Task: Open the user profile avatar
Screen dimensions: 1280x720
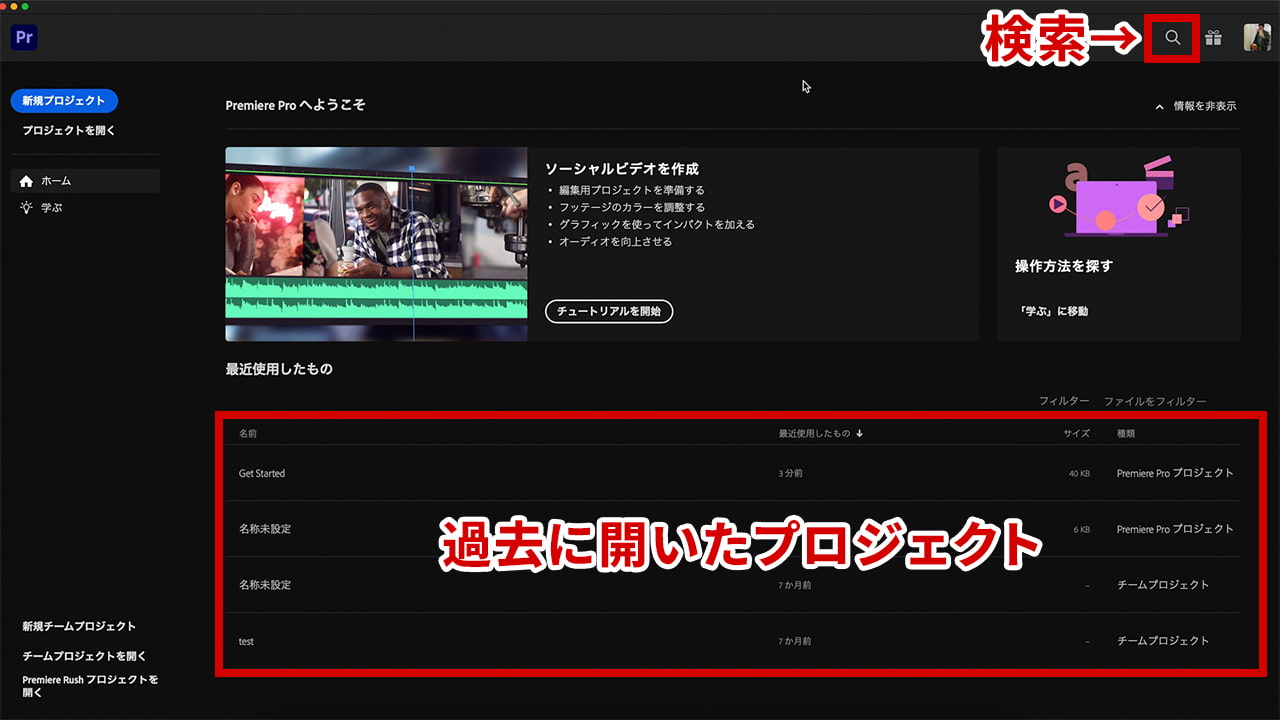Action: pyautogui.click(x=1257, y=38)
